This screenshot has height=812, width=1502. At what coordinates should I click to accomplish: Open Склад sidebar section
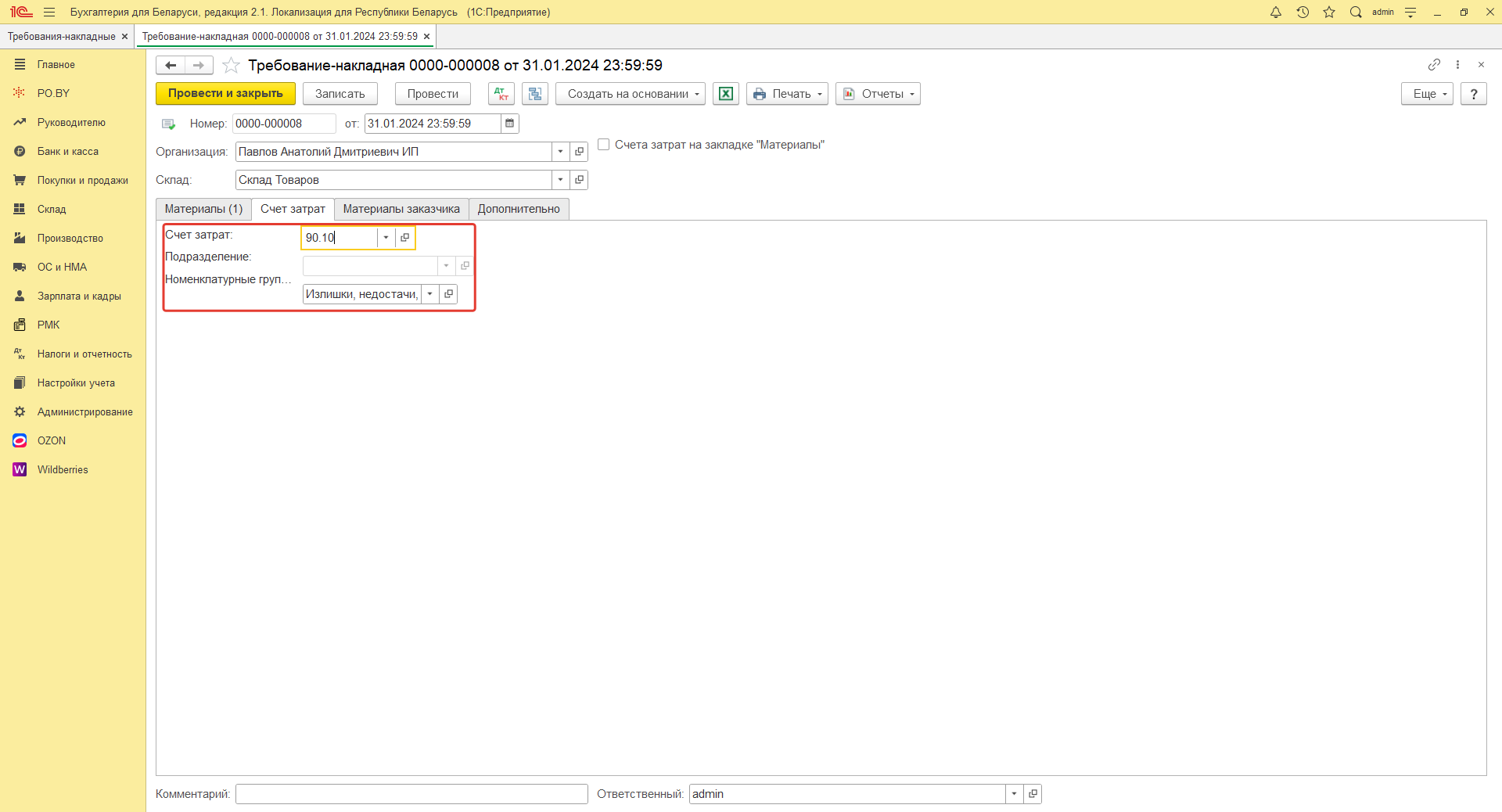click(x=52, y=209)
